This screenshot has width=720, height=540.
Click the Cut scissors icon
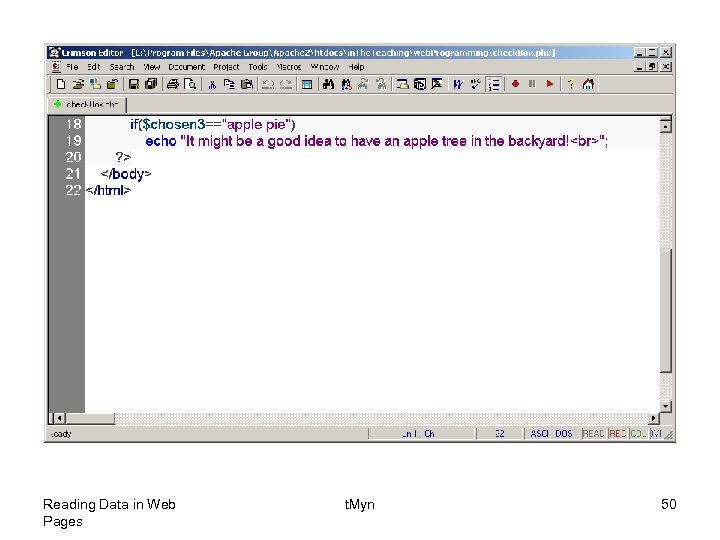click(x=212, y=84)
